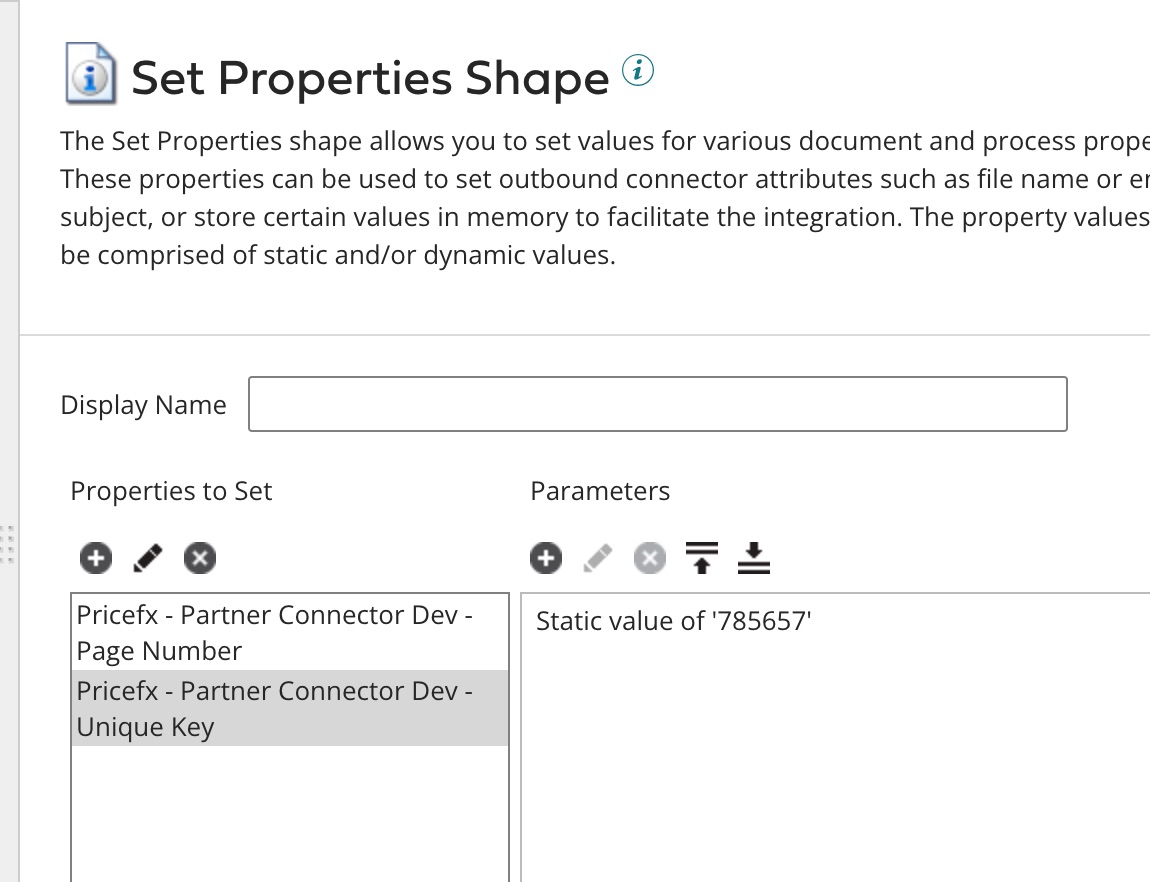This screenshot has width=1150, height=882.
Task: Click the Parameters section label
Action: tap(600, 491)
